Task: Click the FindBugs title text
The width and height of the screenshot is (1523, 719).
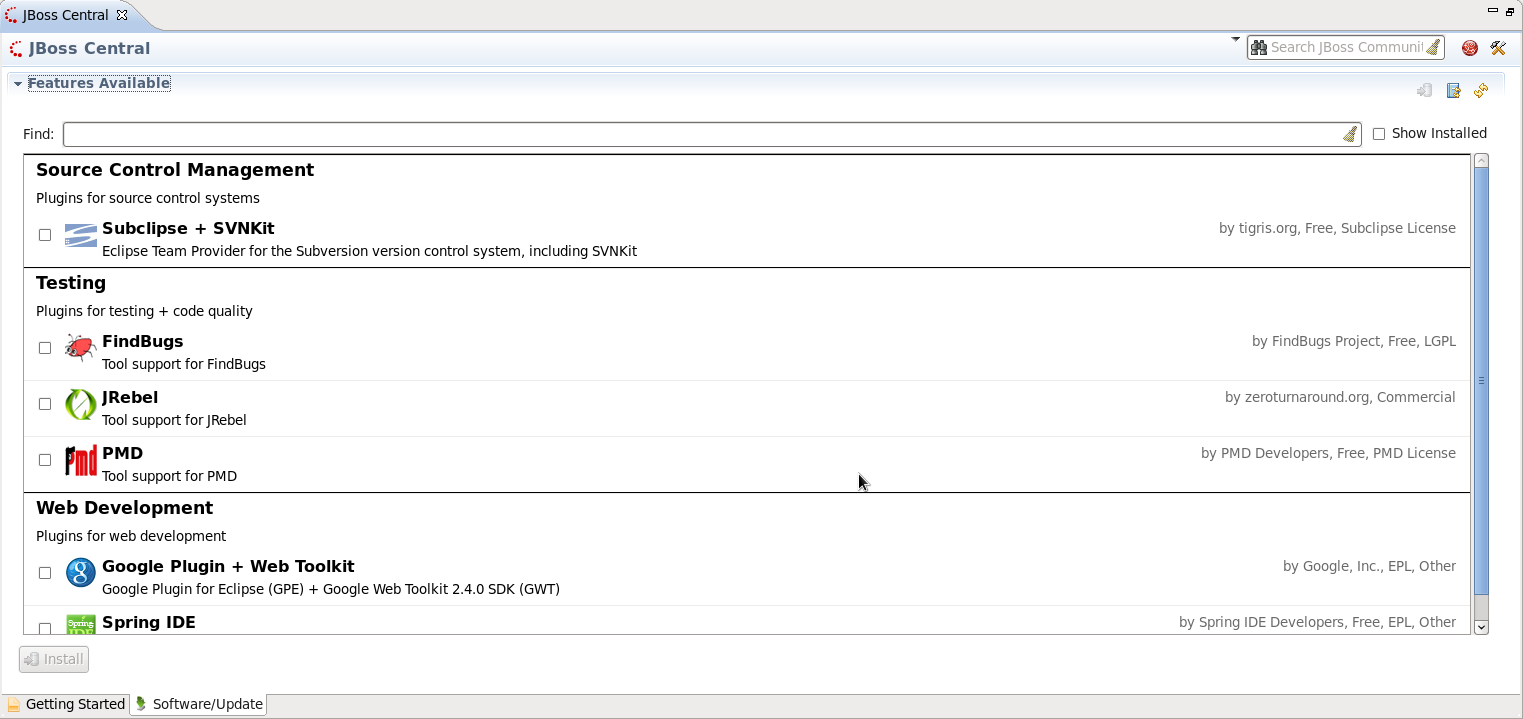Action: click(143, 341)
